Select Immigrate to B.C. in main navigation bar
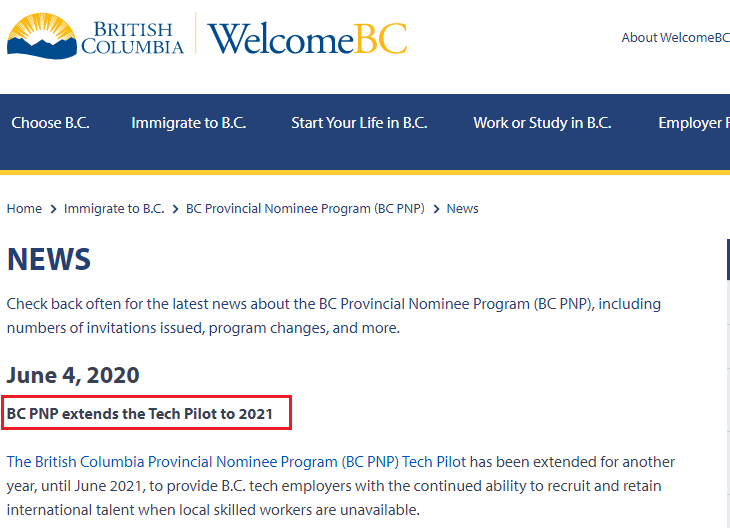Screen dimensions: 730x528 pos(188,123)
